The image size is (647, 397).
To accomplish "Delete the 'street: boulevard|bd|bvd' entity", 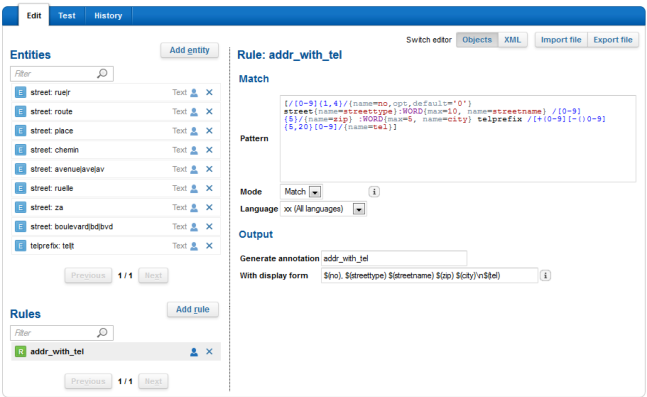I will click(x=209, y=227).
